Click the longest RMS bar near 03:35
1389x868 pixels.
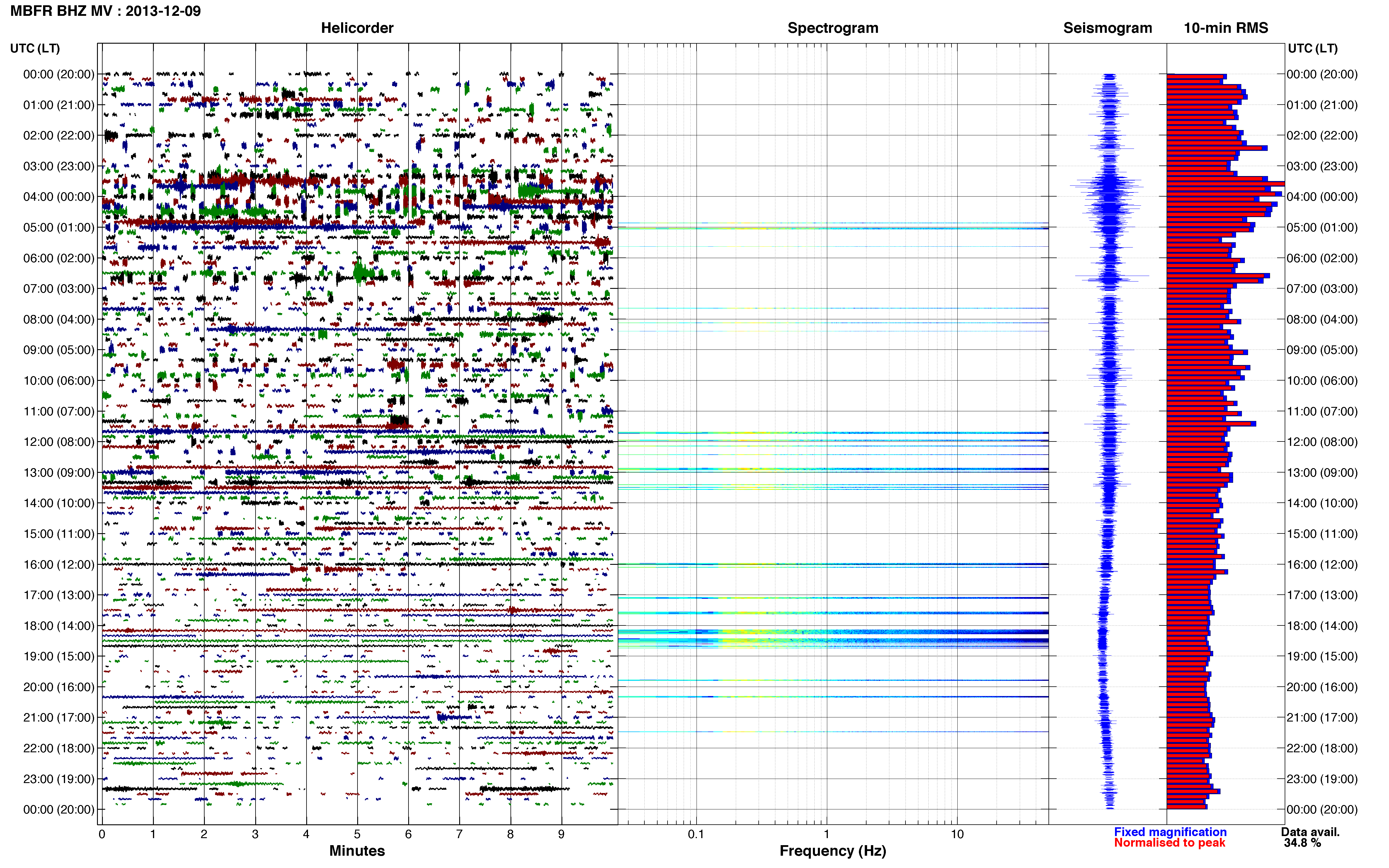[x=1226, y=184]
